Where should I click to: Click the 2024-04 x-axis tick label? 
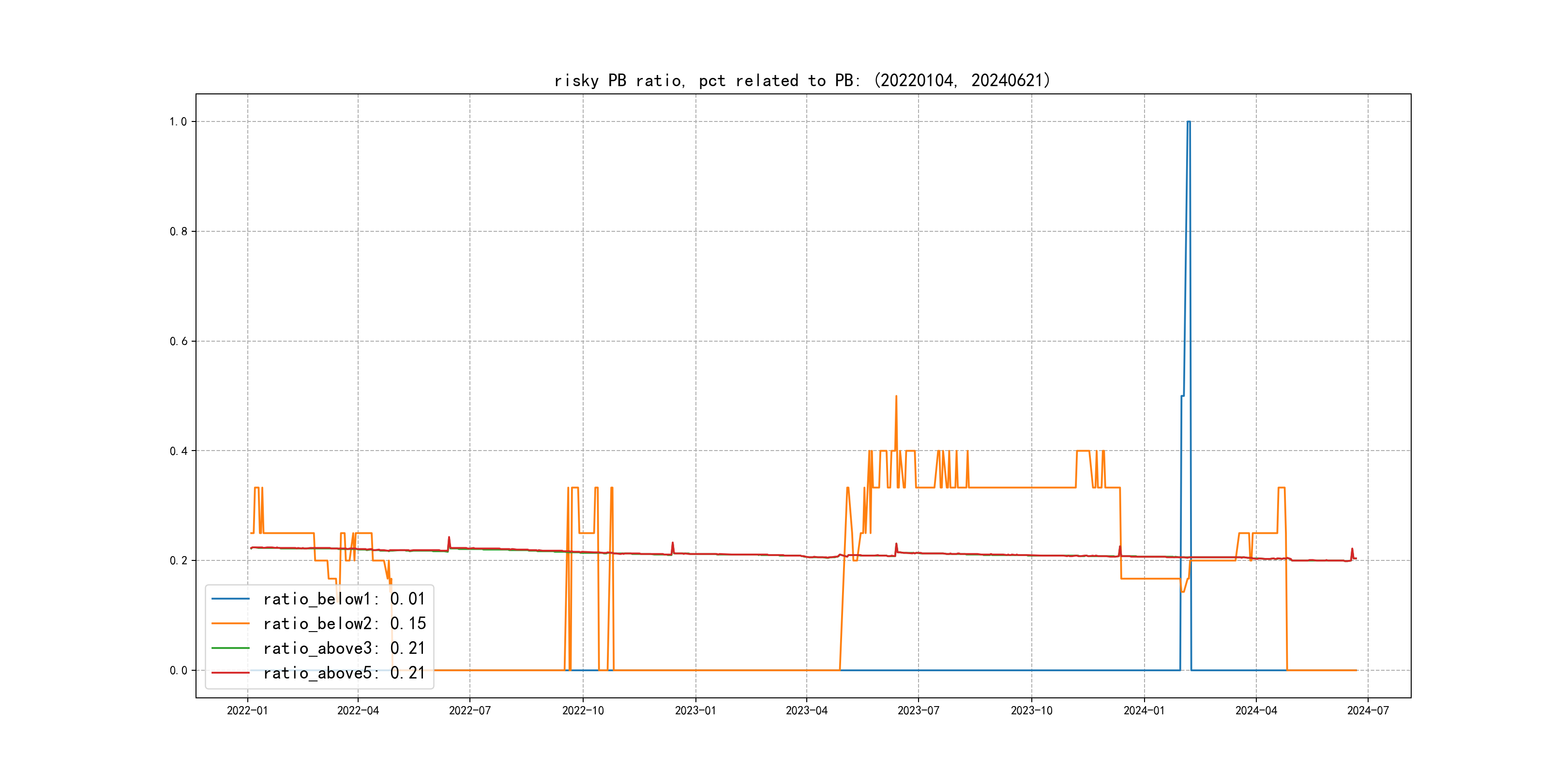[1256, 710]
